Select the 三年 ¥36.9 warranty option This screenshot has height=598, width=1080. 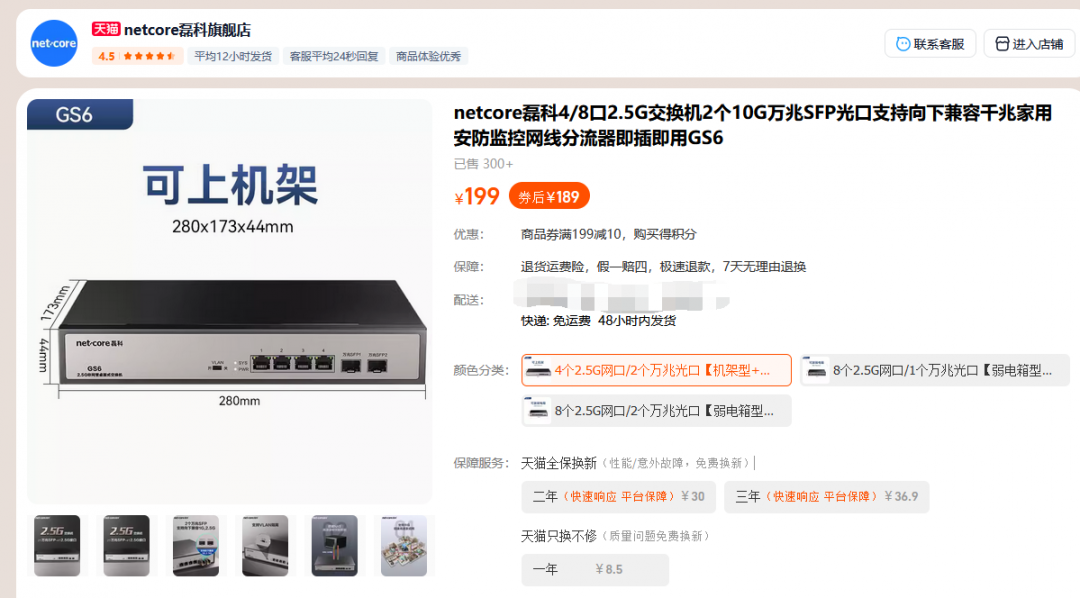click(825, 496)
